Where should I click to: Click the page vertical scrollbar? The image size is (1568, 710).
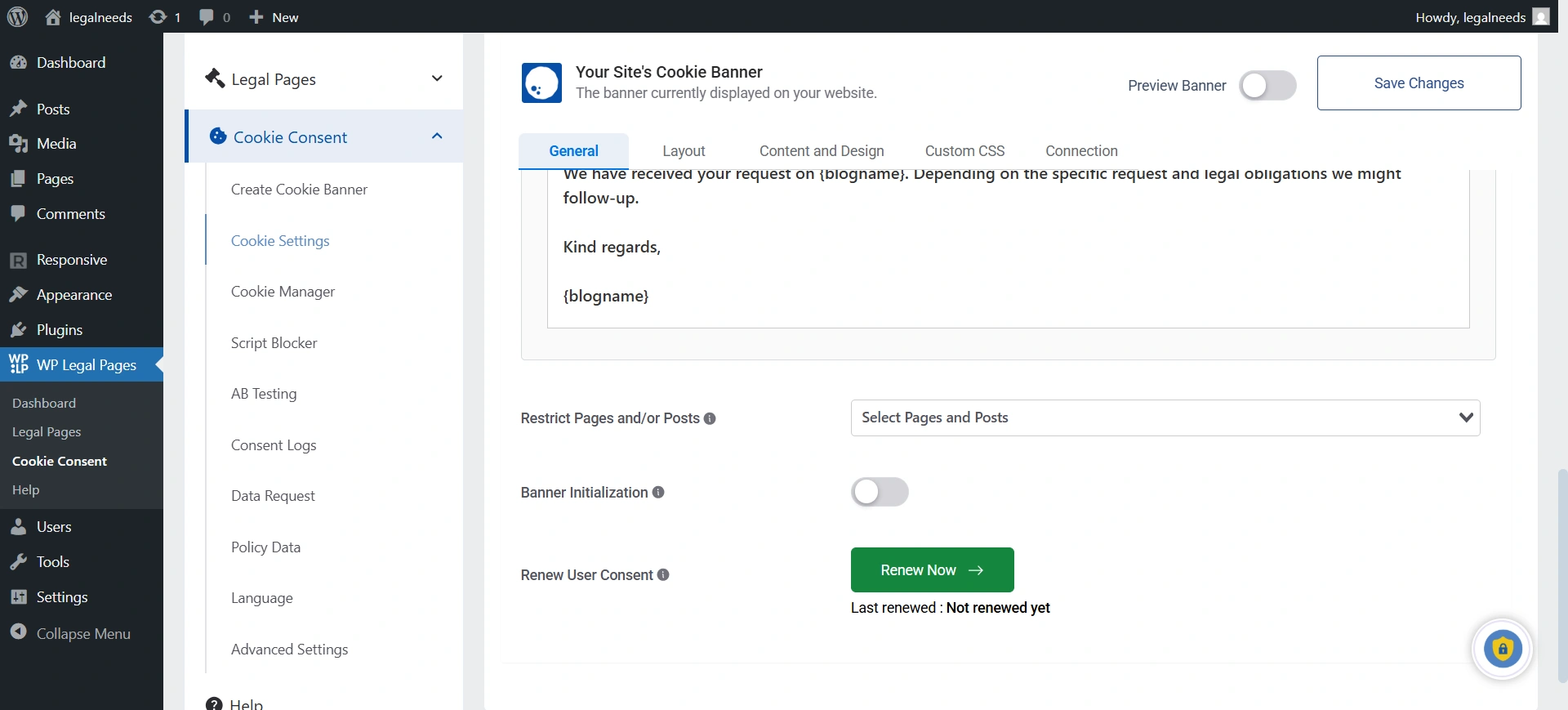point(1561,572)
